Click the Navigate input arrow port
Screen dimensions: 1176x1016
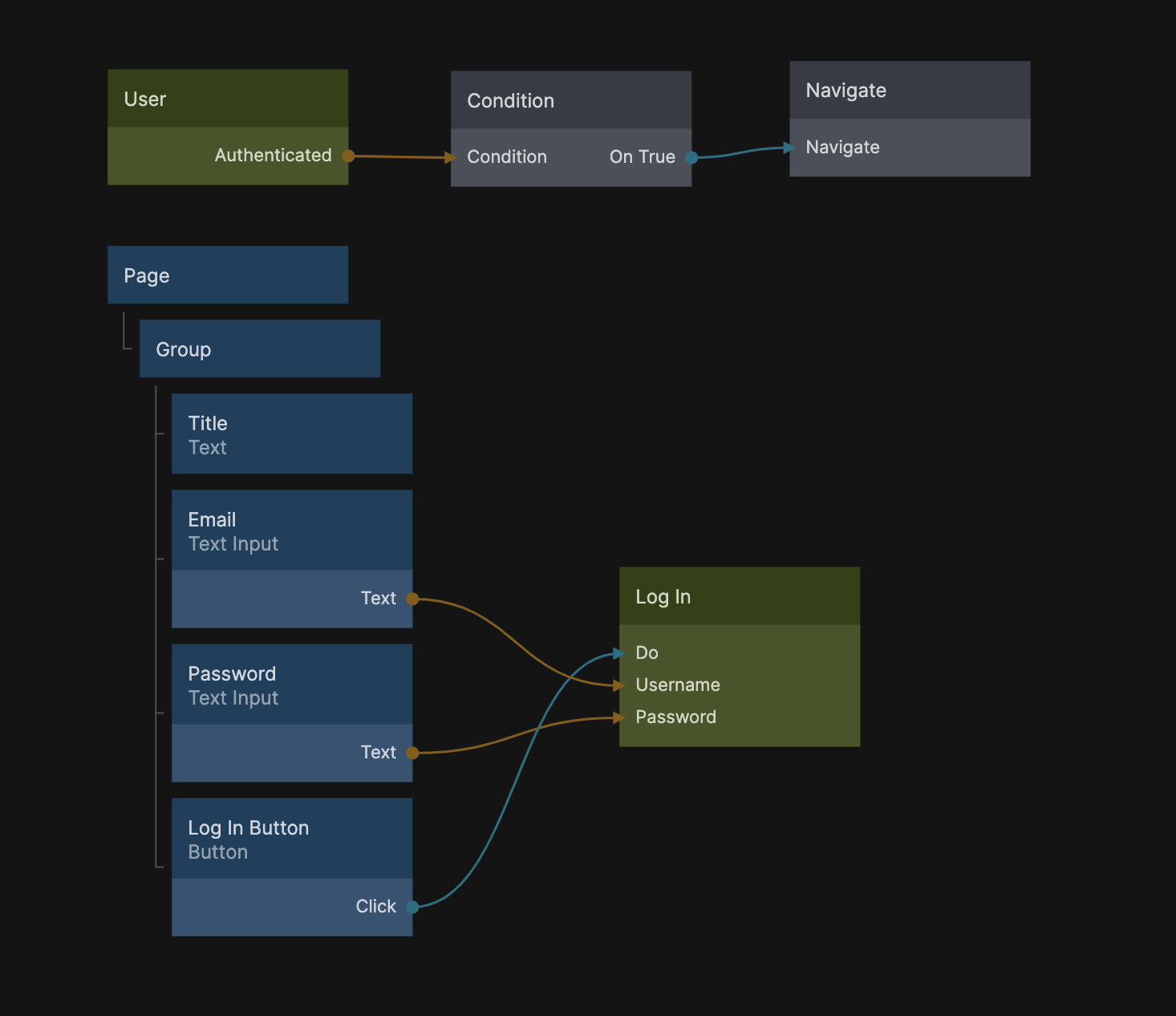(x=789, y=148)
